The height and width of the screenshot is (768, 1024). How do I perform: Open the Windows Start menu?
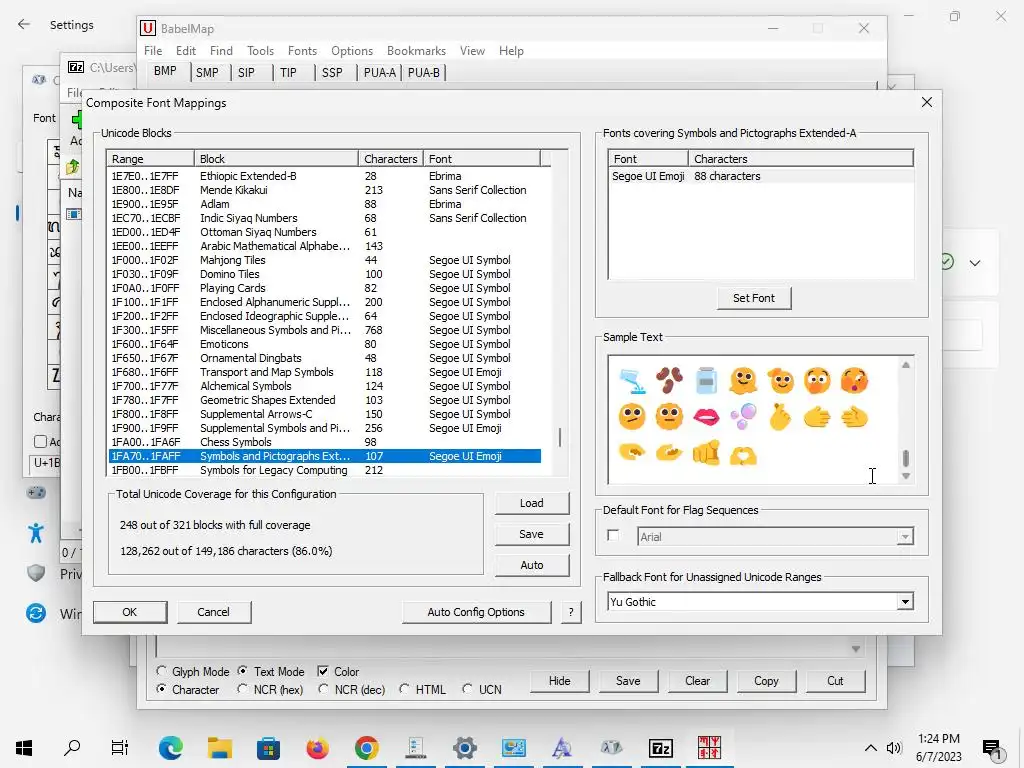(24, 747)
